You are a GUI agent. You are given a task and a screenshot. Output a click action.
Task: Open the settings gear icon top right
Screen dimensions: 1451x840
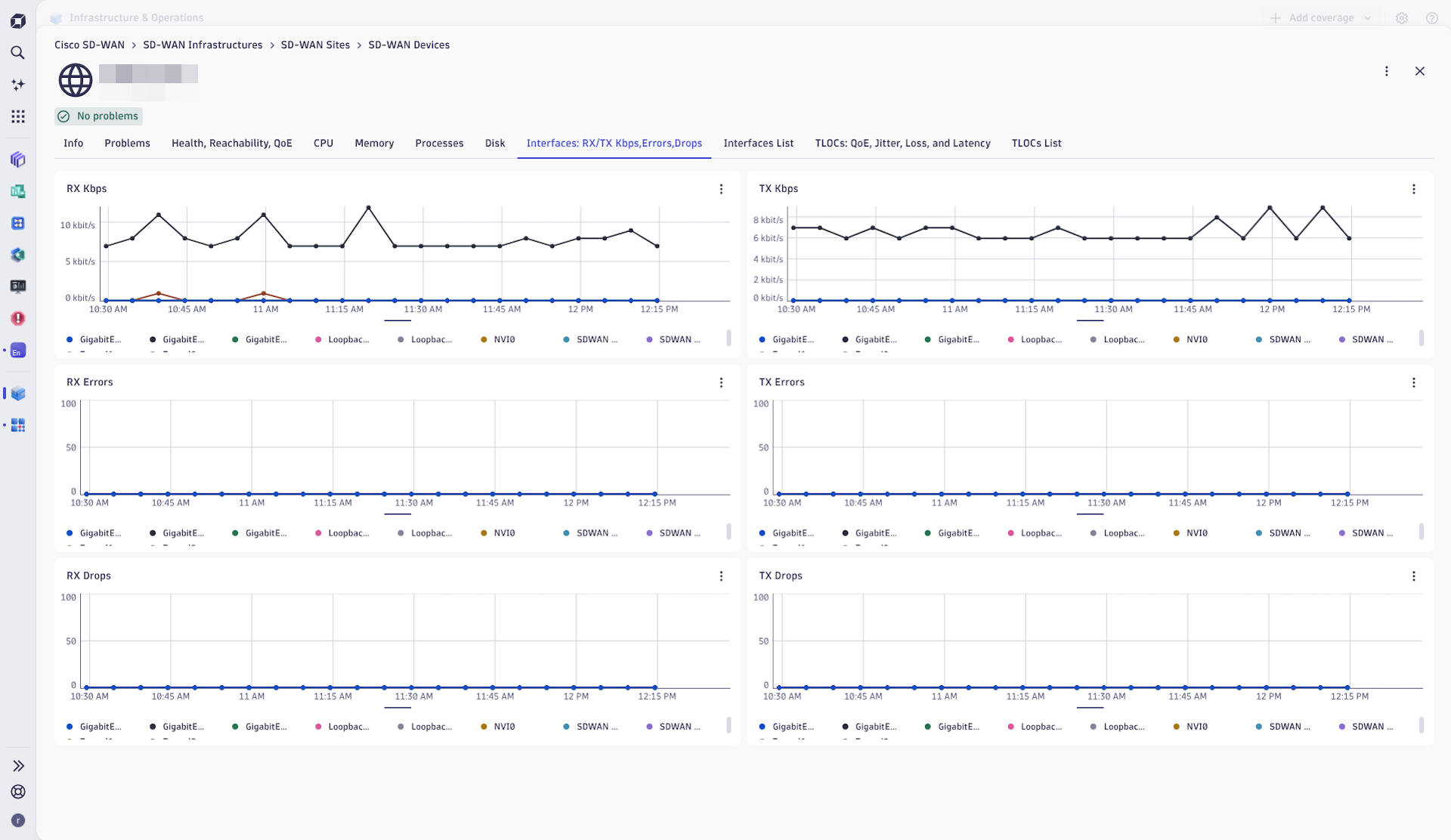point(1401,18)
